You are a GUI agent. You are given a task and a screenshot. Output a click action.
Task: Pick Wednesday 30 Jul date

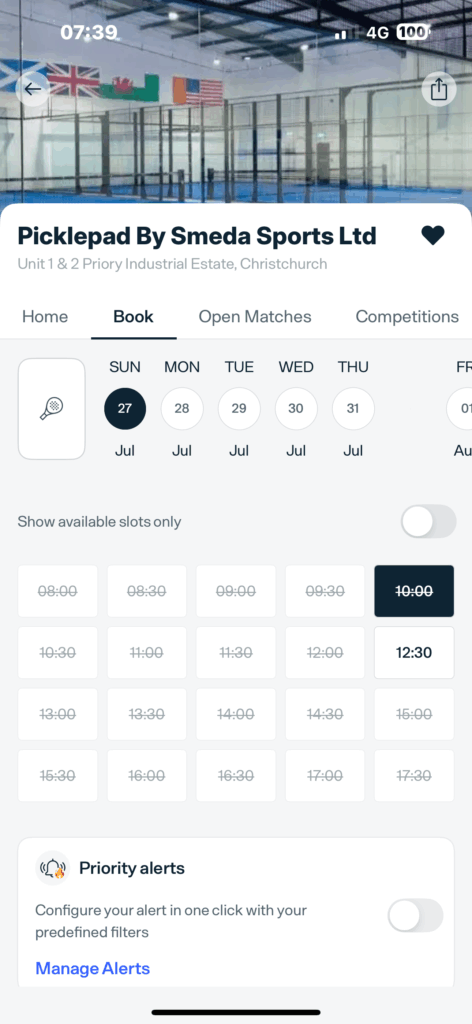click(x=296, y=408)
